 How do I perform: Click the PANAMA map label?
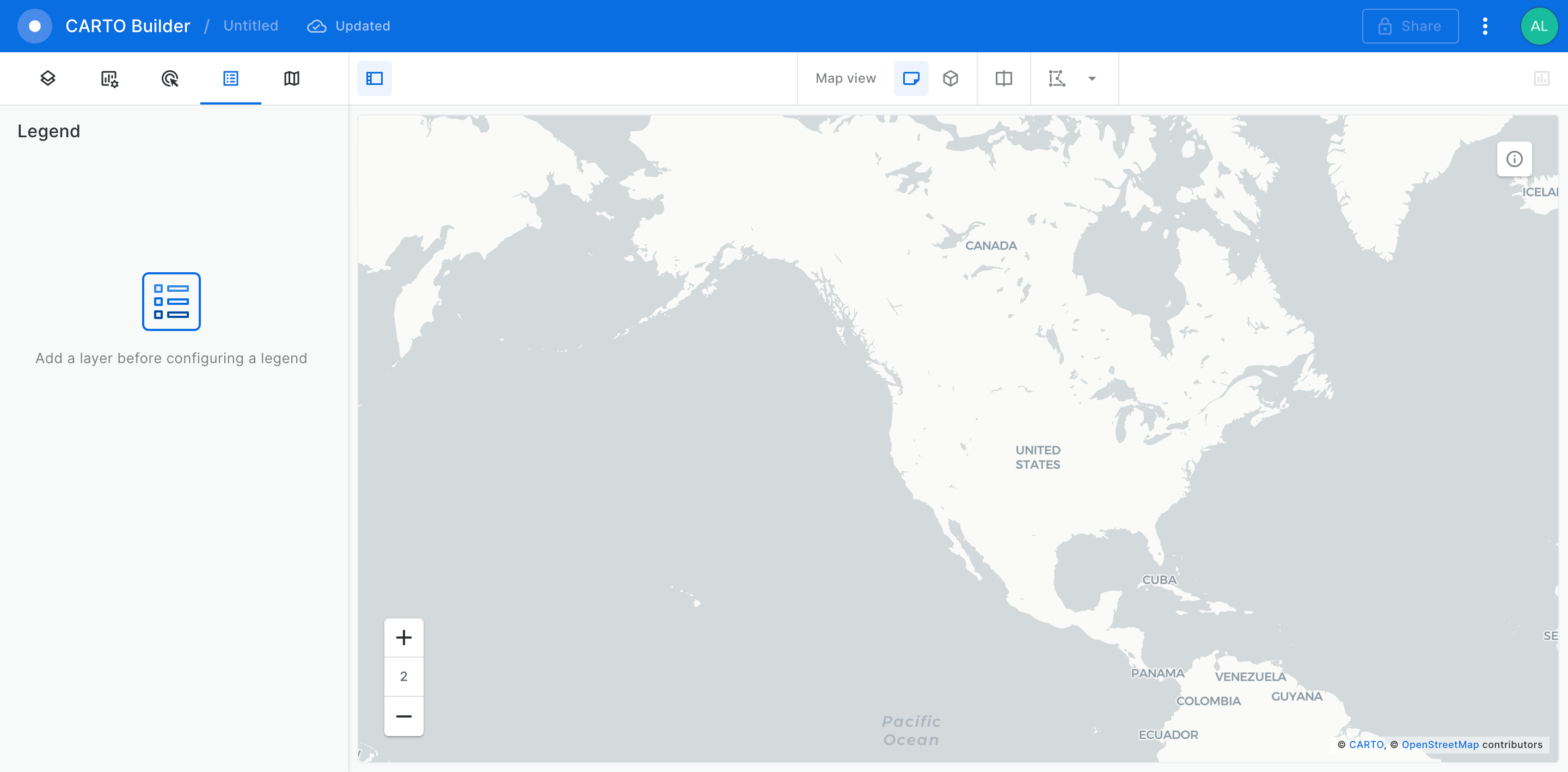pyautogui.click(x=1157, y=673)
